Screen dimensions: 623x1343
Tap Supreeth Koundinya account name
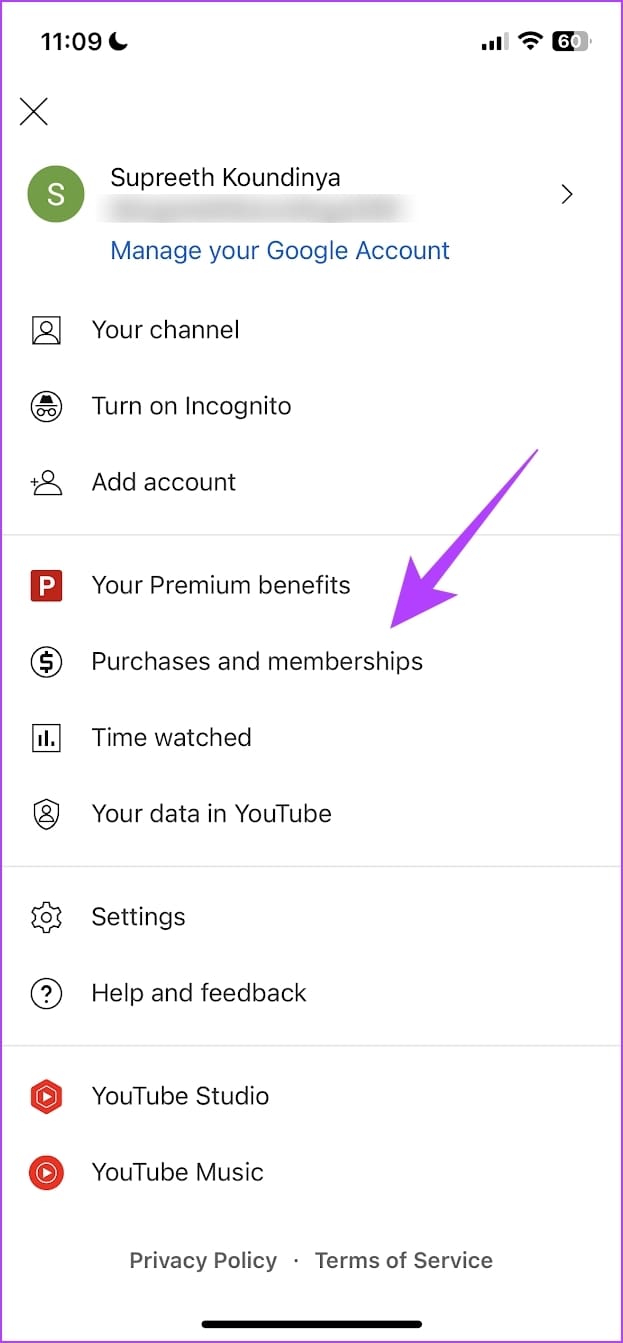click(225, 177)
